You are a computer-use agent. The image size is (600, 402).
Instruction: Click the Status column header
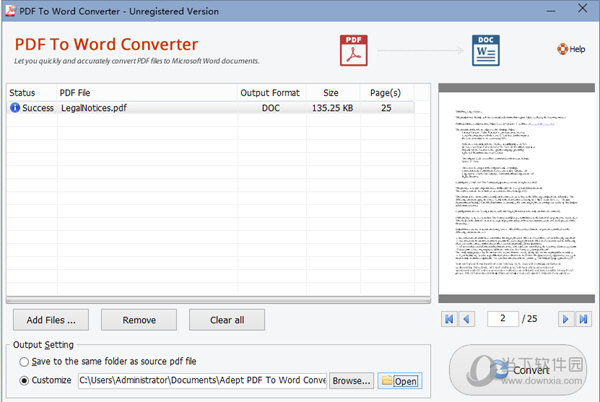pyautogui.click(x=32, y=93)
